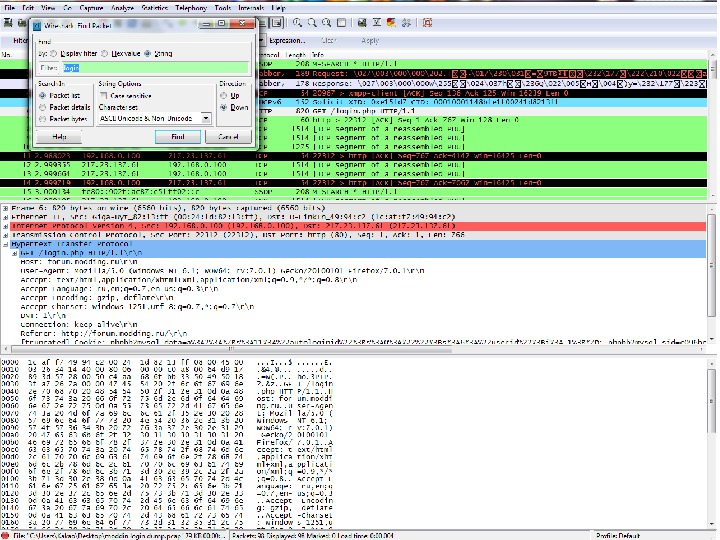720x540 pixels.
Task: Open the Character set dropdown
Action: coord(206,118)
